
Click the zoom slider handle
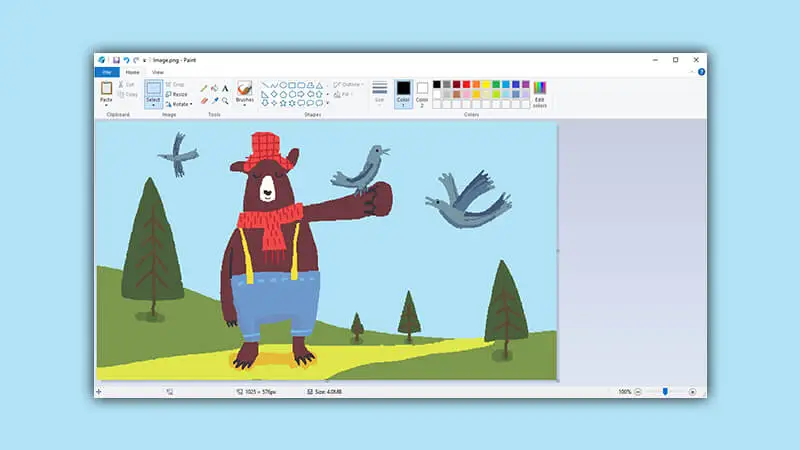click(665, 391)
